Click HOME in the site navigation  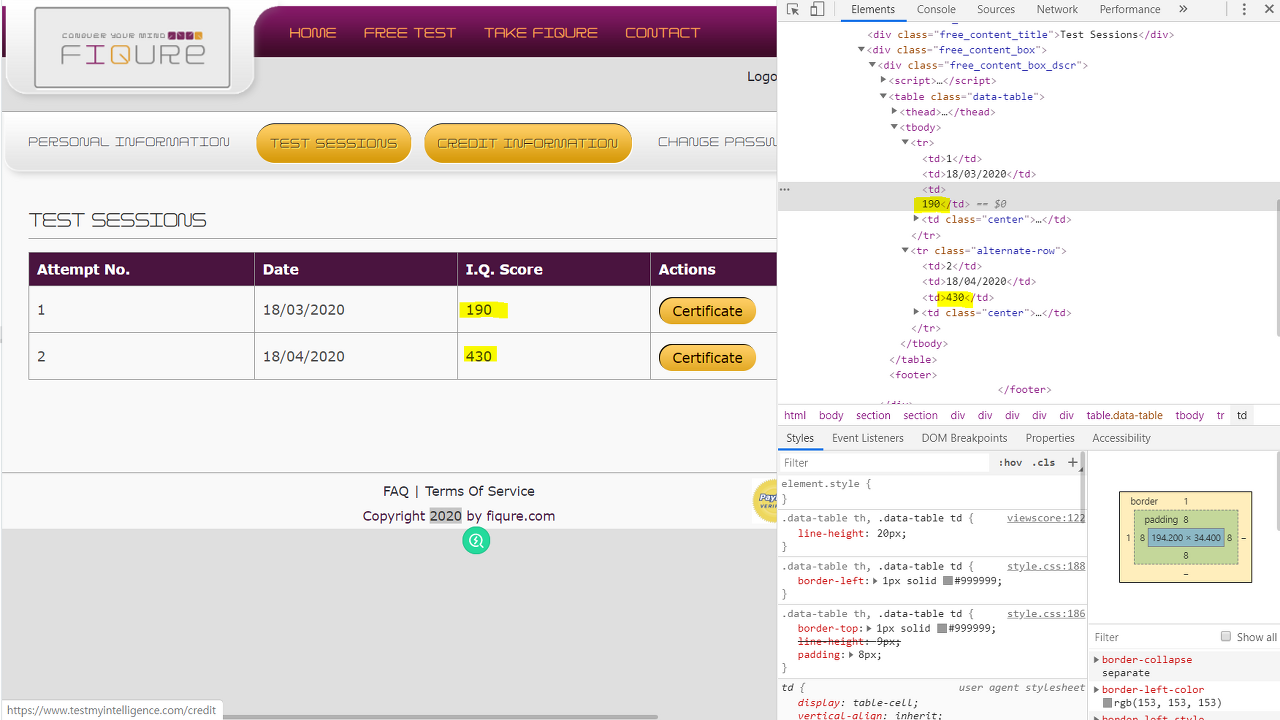pyautogui.click(x=312, y=33)
